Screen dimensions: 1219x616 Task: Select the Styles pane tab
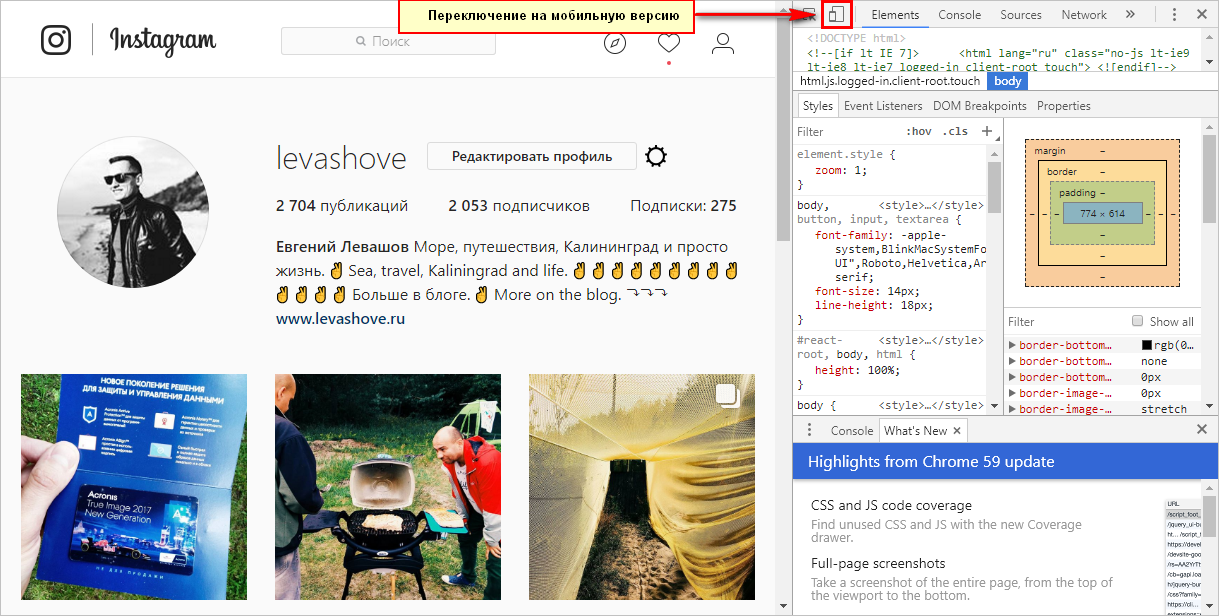tap(817, 106)
